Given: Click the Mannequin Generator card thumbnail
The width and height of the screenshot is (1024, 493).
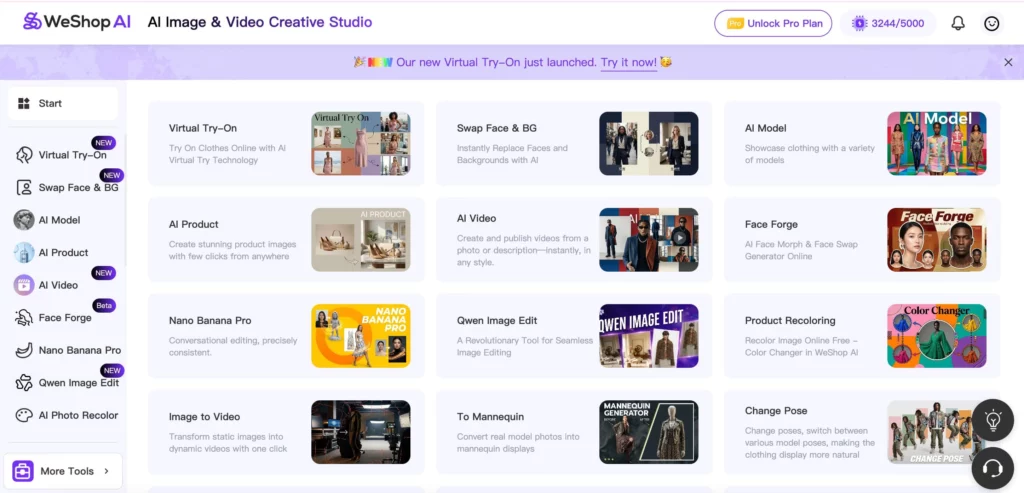Looking at the screenshot, I should click(x=648, y=432).
